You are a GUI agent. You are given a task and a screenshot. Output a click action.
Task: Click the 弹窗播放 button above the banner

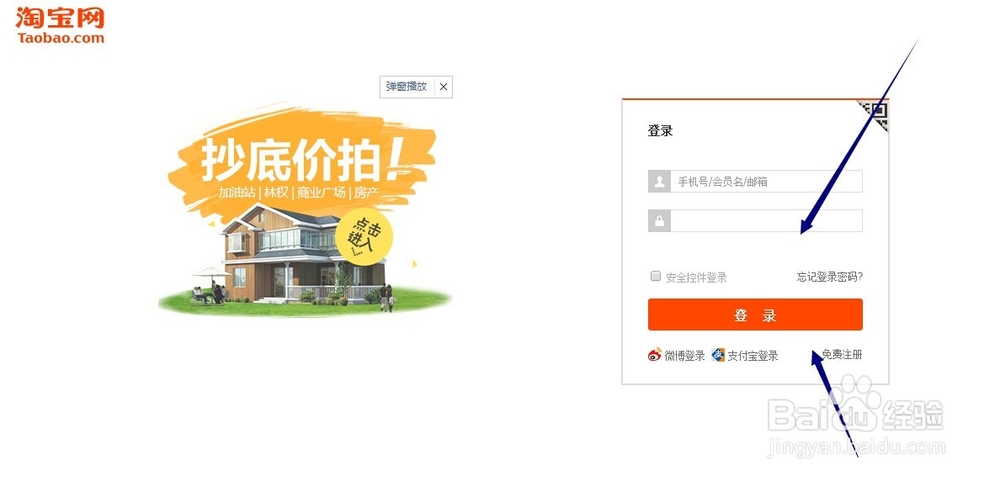[x=407, y=87]
